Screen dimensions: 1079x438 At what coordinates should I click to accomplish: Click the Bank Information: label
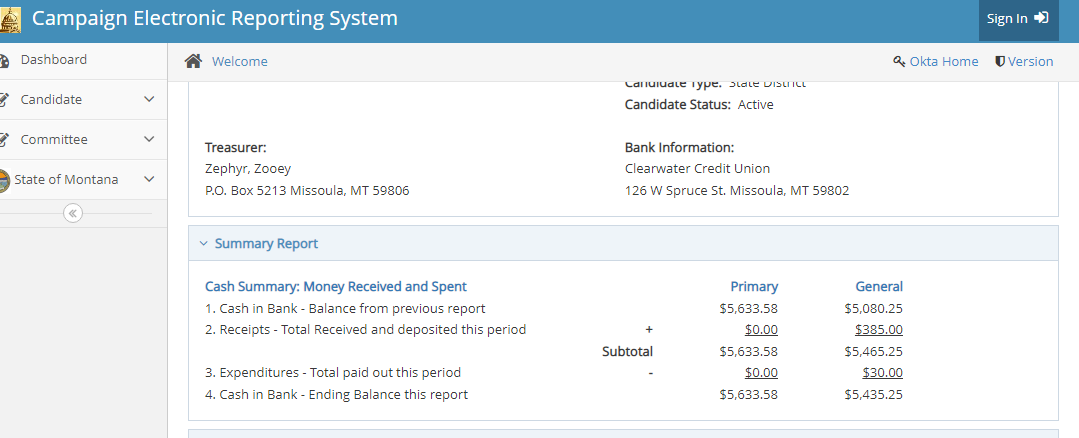click(679, 147)
